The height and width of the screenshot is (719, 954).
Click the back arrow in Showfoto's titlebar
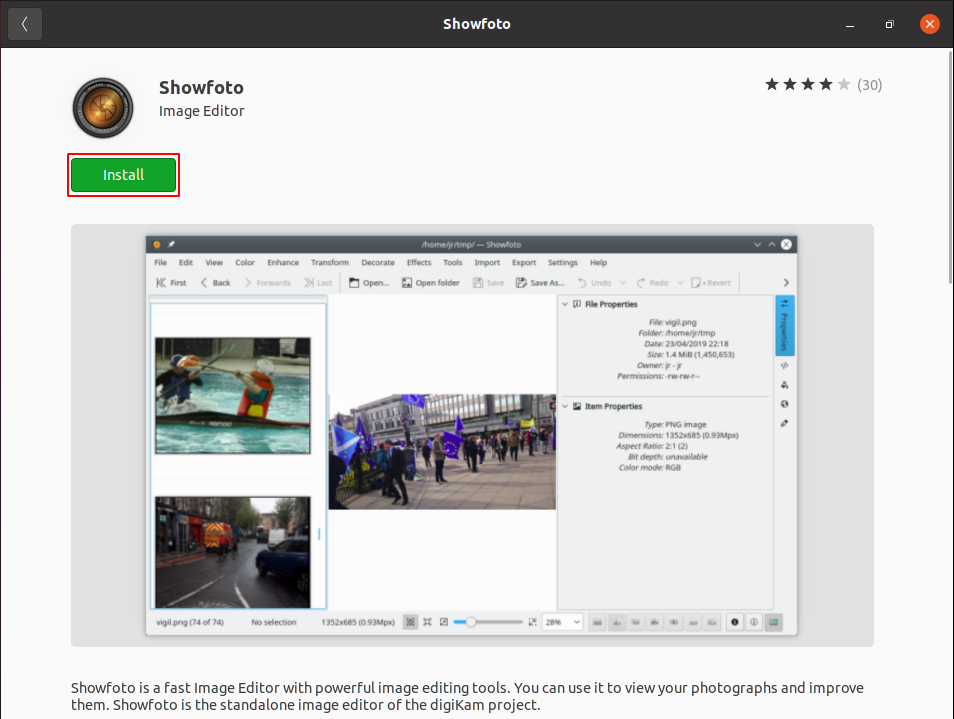click(24, 23)
